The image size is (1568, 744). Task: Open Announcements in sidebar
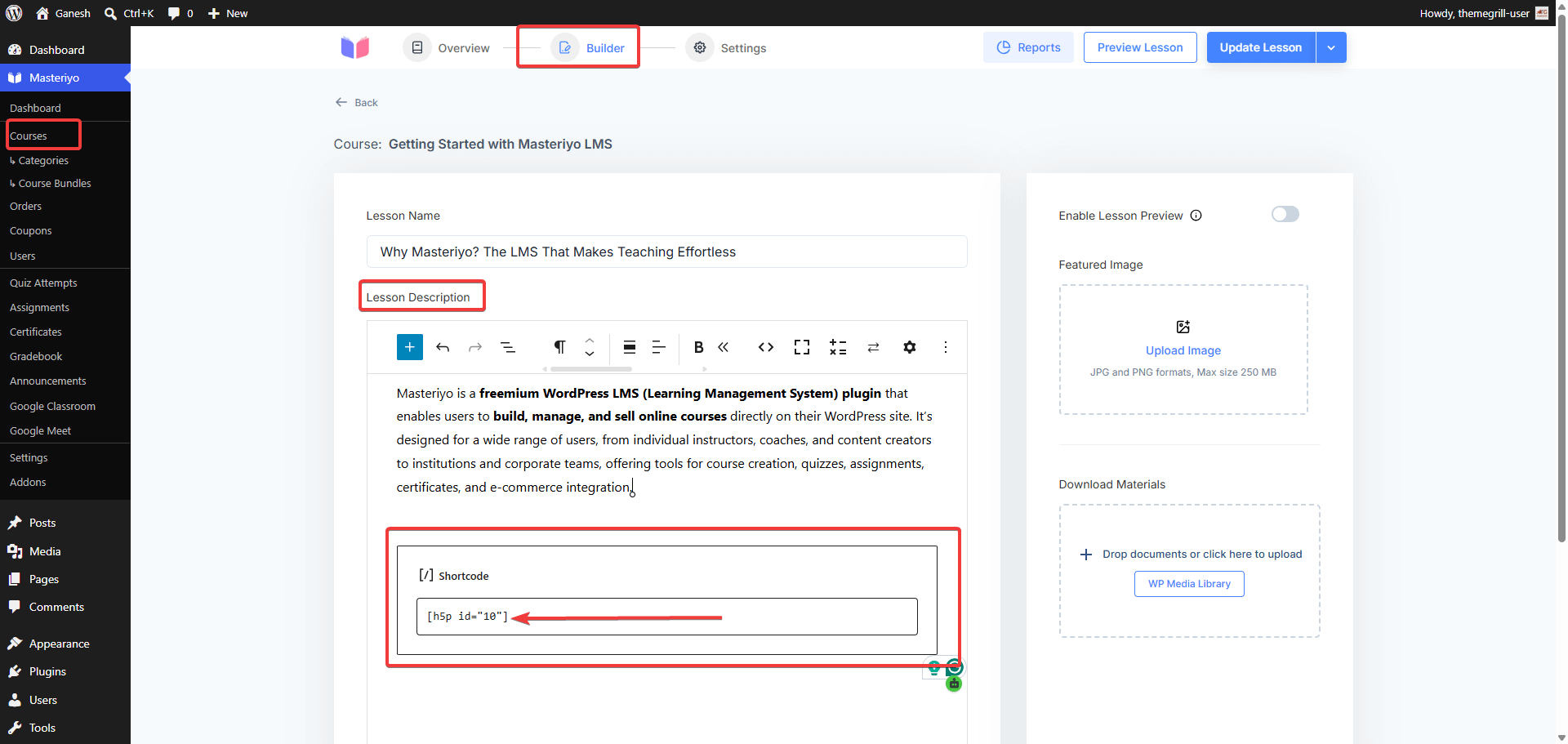pos(48,381)
